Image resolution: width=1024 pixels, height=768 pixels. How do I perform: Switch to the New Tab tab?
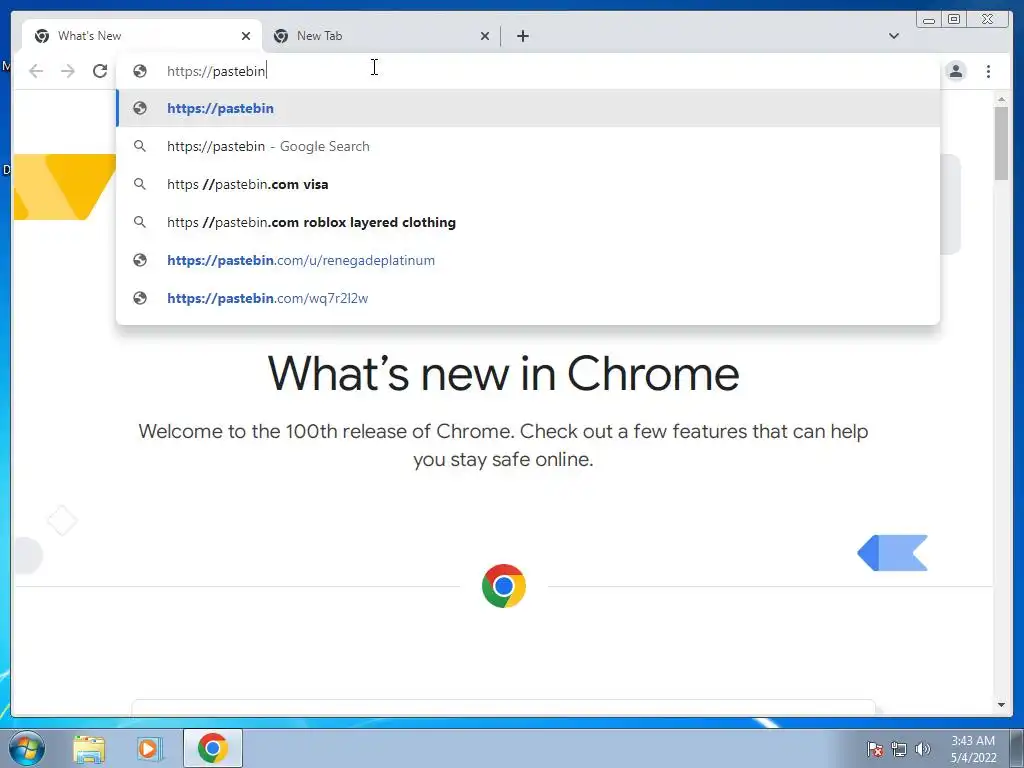tap(381, 36)
